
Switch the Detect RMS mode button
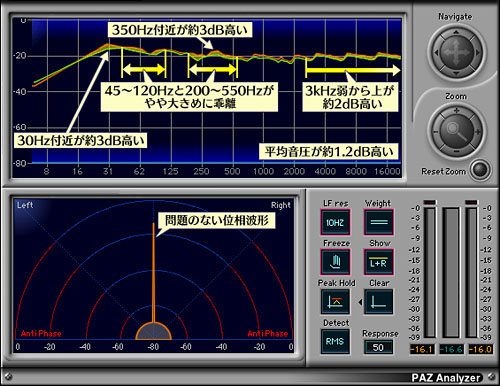pos(335,341)
